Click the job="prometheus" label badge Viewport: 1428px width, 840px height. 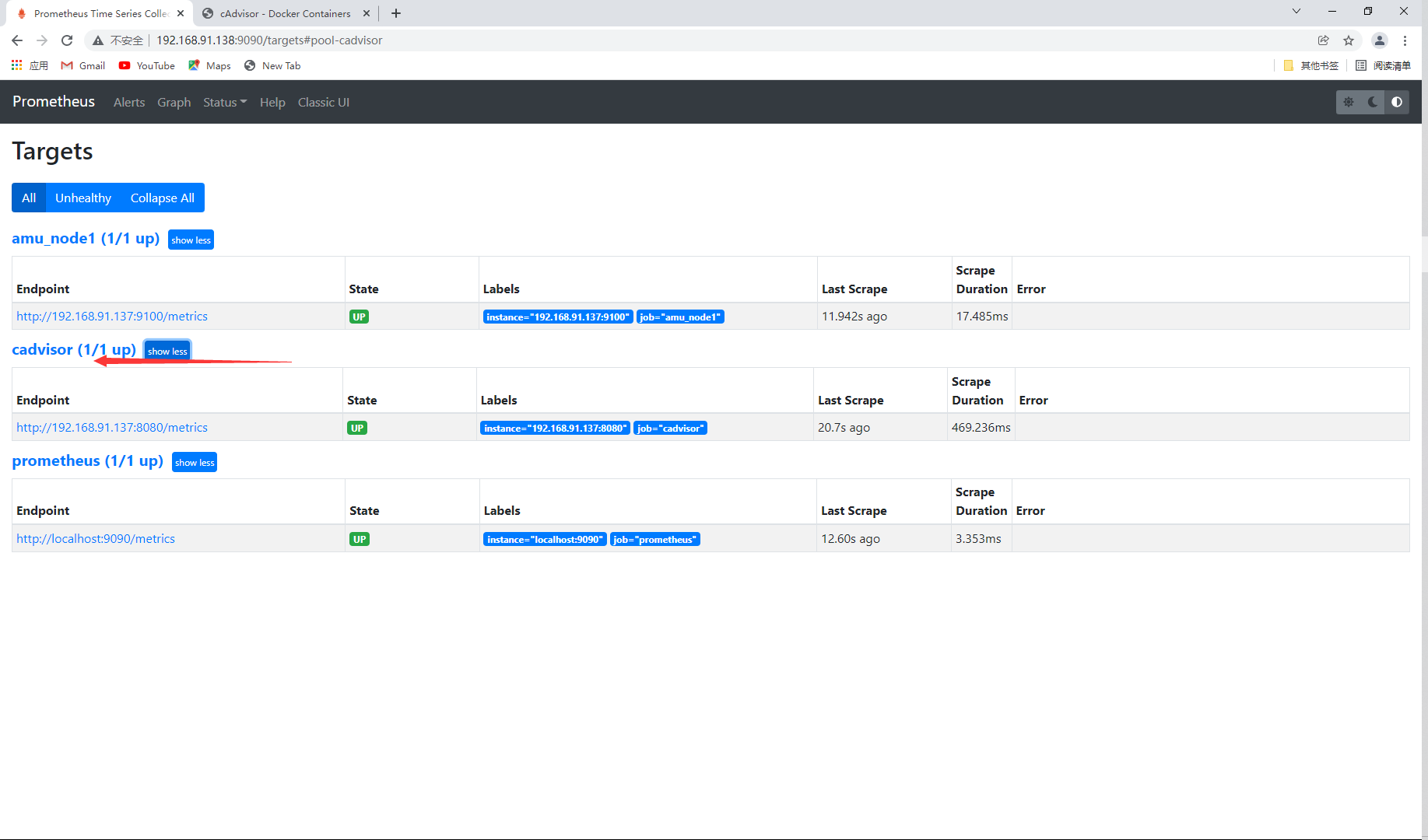point(655,539)
